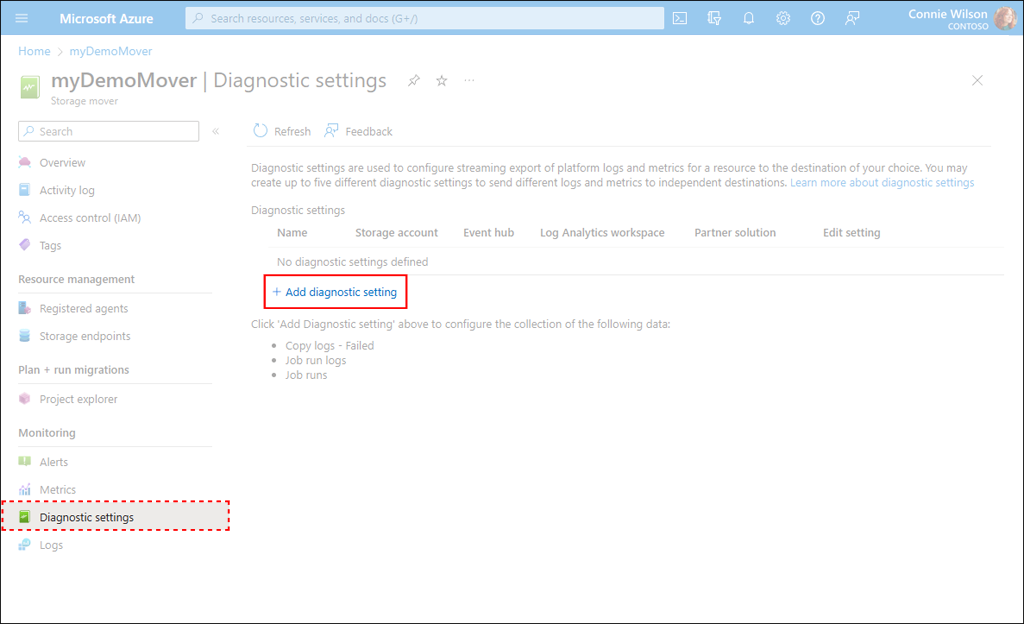Click the Tags icon
The height and width of the screenshot is (624, 1024).
pyautogui.click(x=25, y=245)
